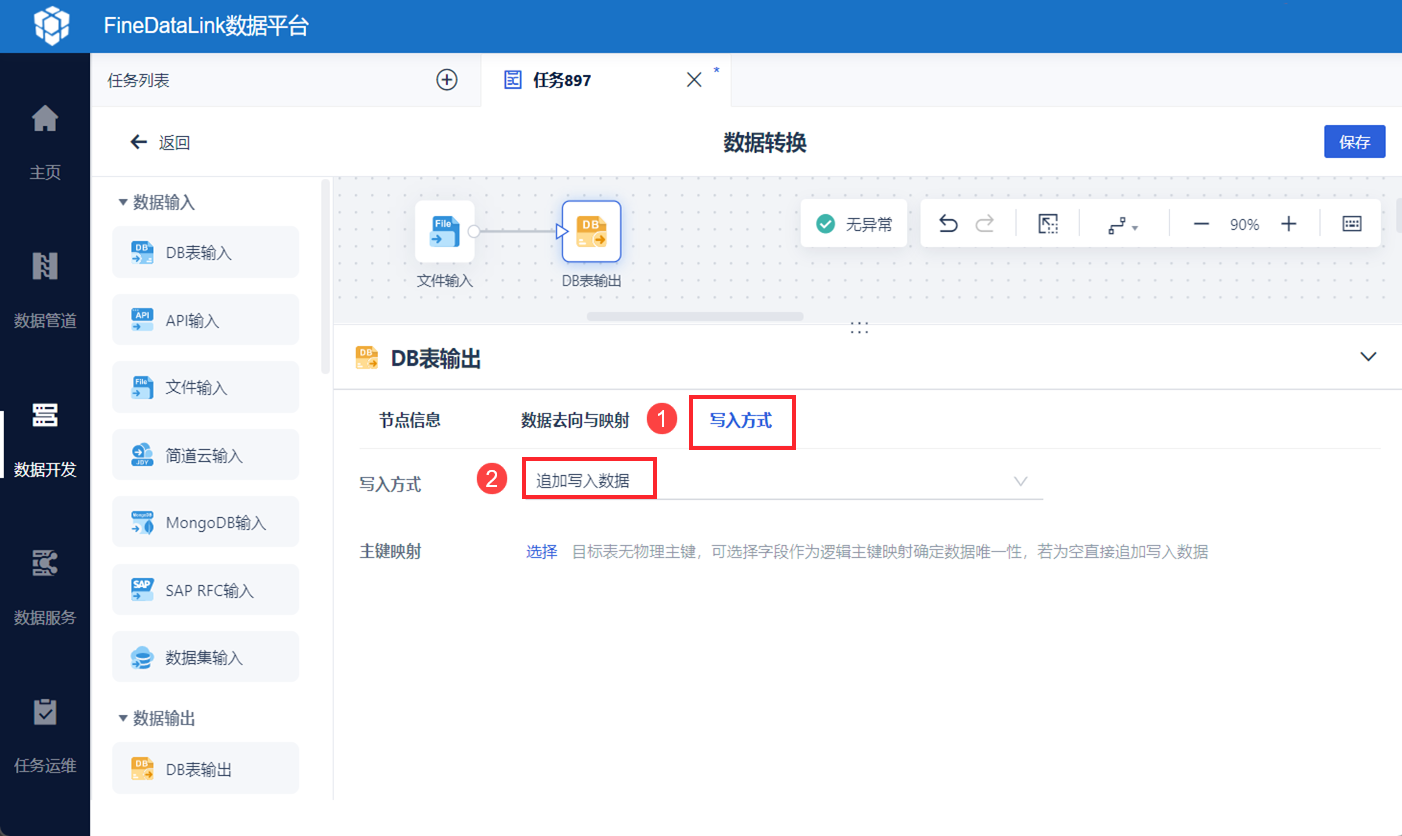1402x836 pixels.
Task: Collapse the DB表输出 panel chevron
Action: point(1369,357)
